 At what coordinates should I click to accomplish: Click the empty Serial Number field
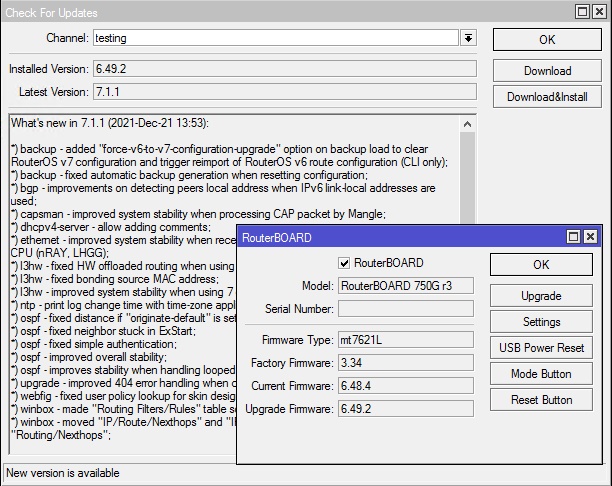pyautogui.click(x=406, y=309)
